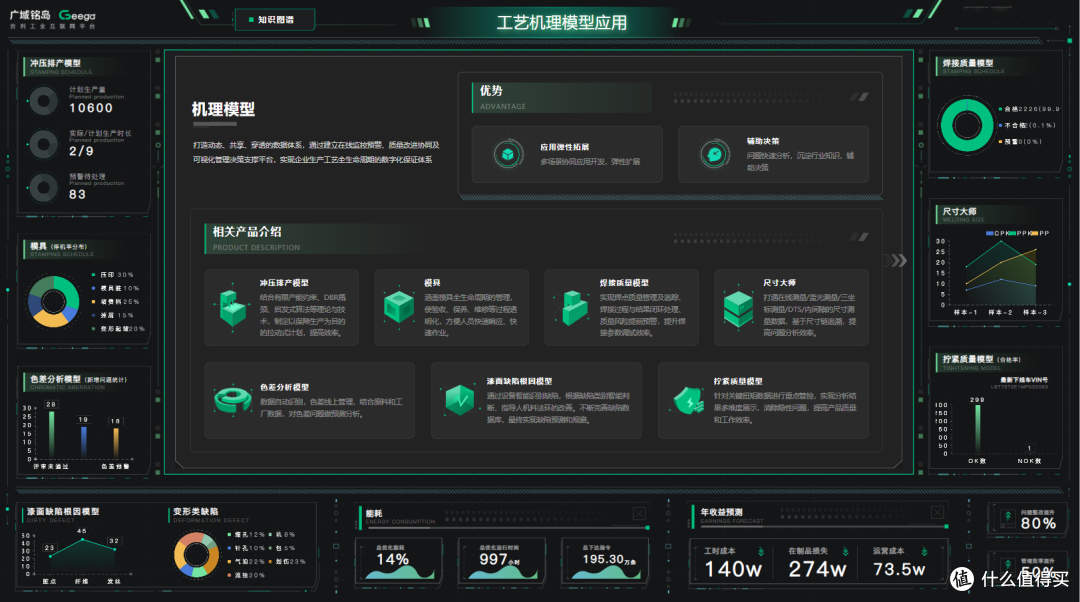Select the 辅助决策 advantage card
Viewport: 1080px width, 602px height.
773,154
